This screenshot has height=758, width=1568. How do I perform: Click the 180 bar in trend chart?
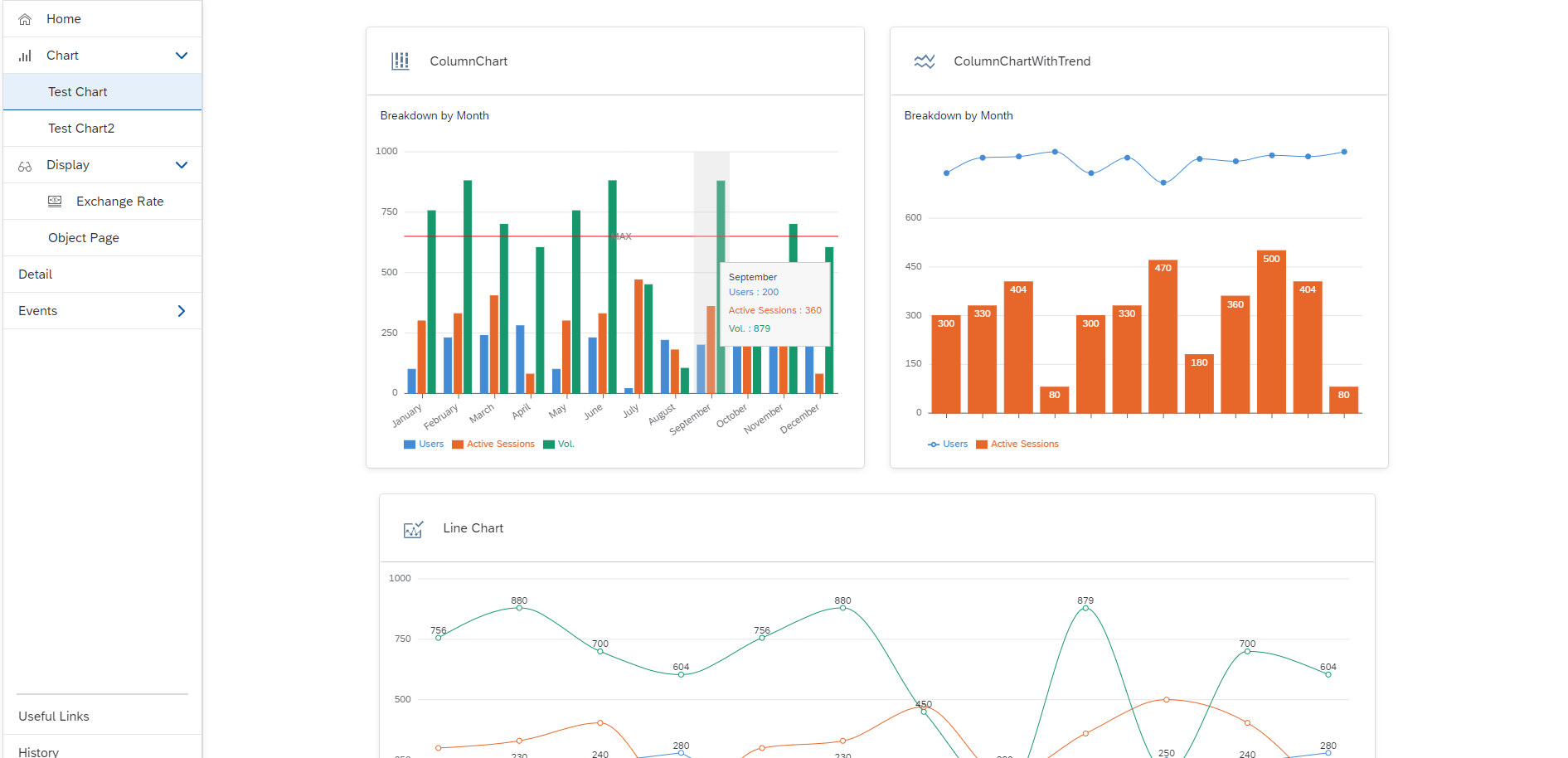click(x=1199, y=384)
